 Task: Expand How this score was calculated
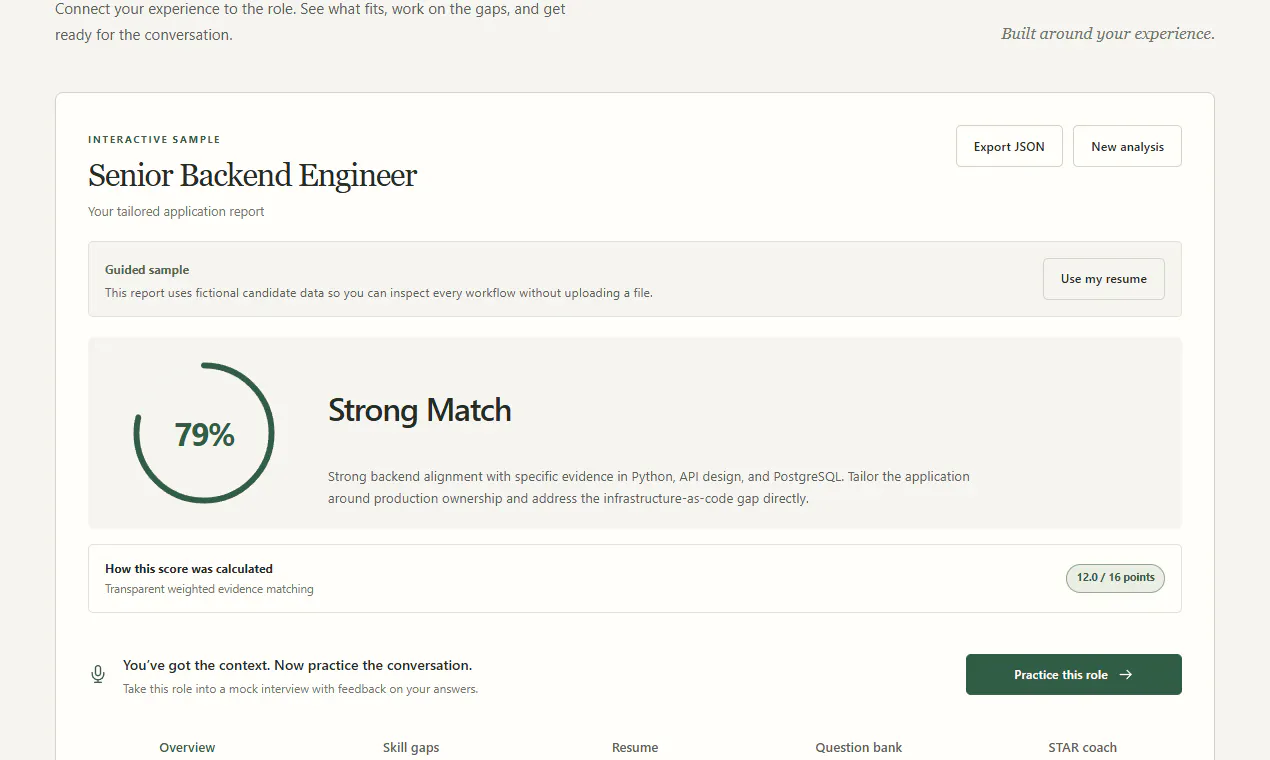click(635, 578)
